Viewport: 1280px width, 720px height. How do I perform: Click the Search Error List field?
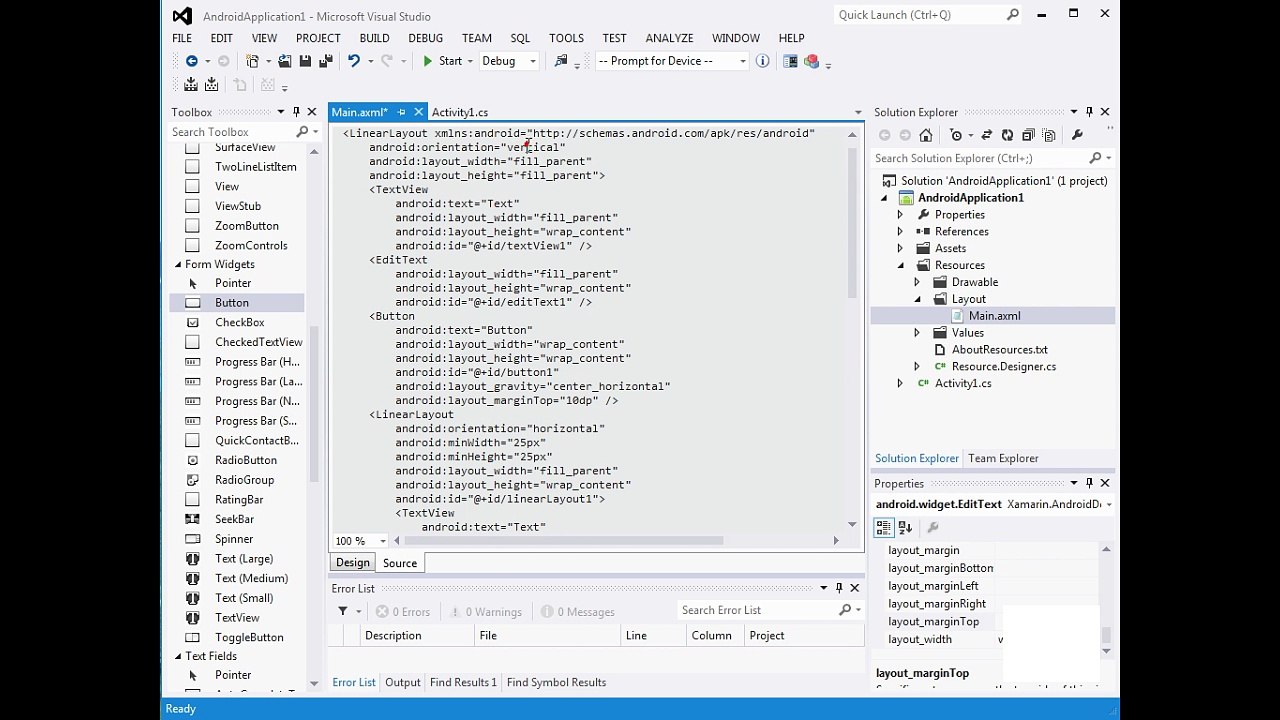coord(758,611)
